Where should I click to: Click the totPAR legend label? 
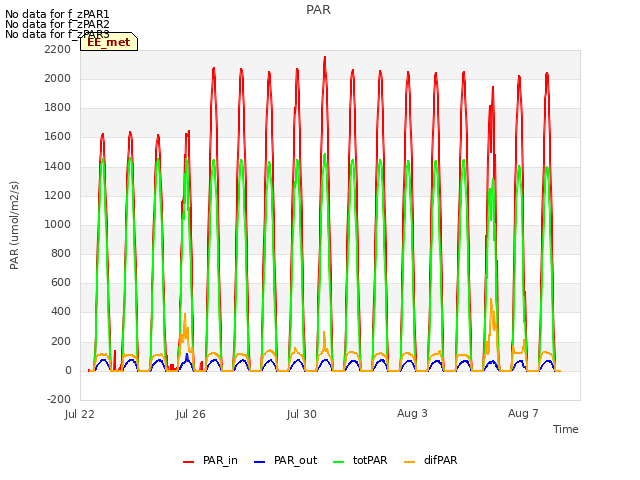[x=370, y=460]
